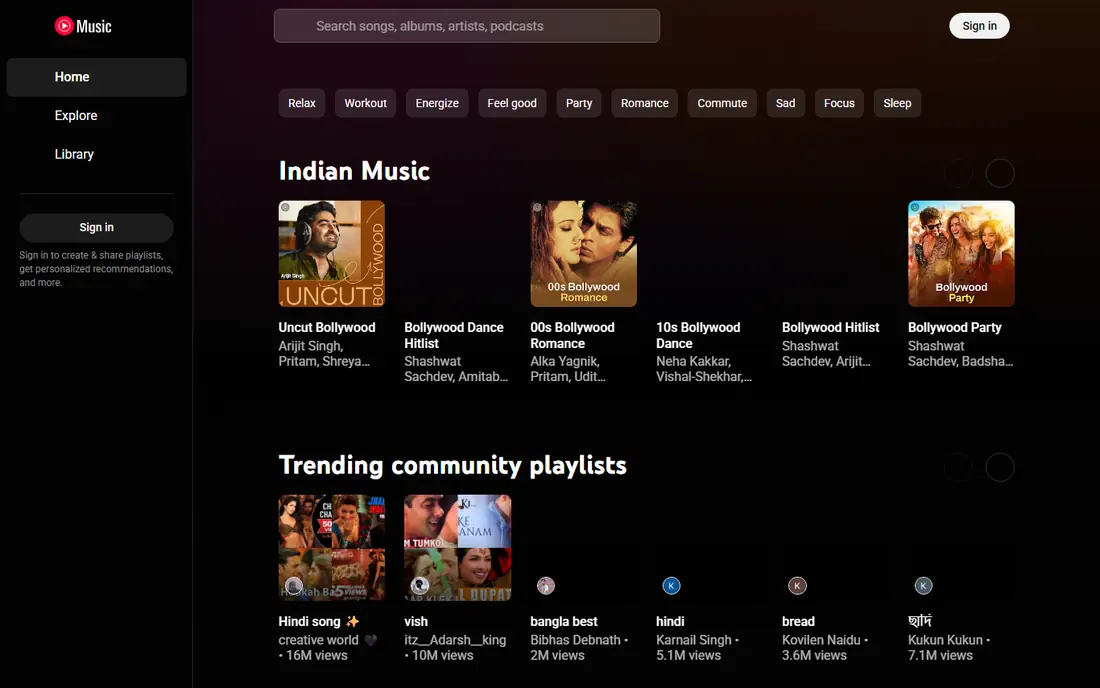Click the Uncut Bollywood title
The height and width of the screenshot is (688, 1100).
(327, 328)
